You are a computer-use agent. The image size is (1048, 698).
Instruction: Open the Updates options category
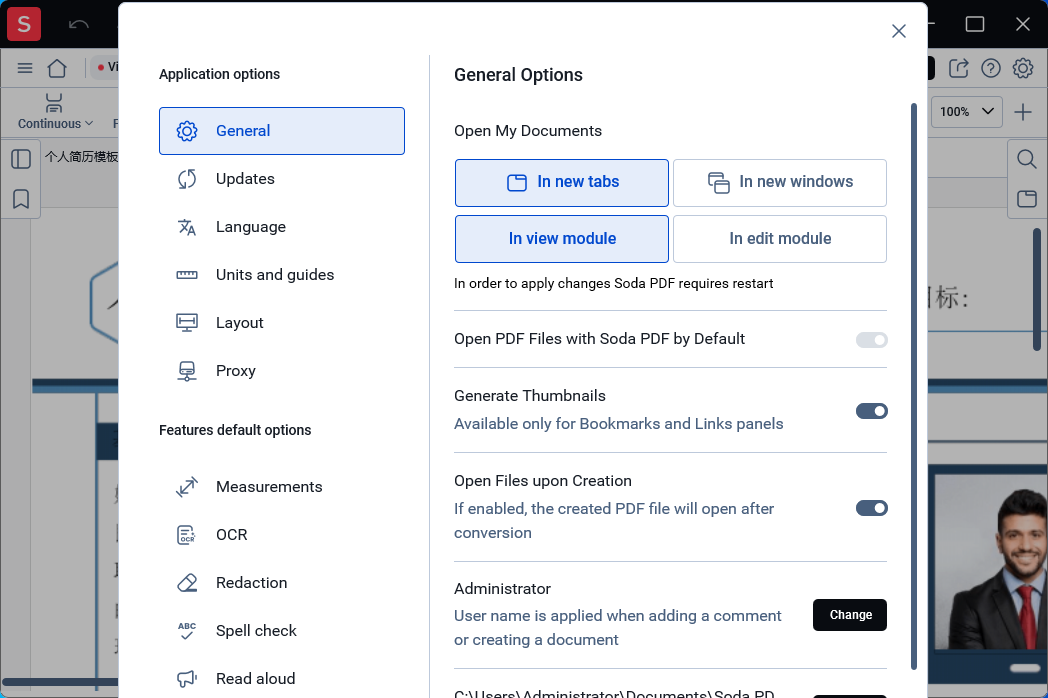click(x=281, y=179)
